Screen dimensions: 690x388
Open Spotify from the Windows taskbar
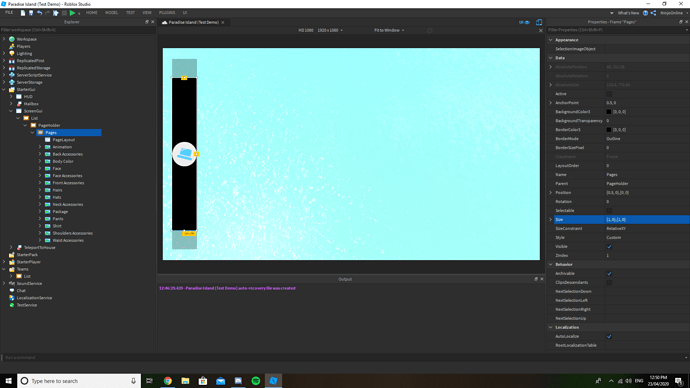[x=256, y=381]
